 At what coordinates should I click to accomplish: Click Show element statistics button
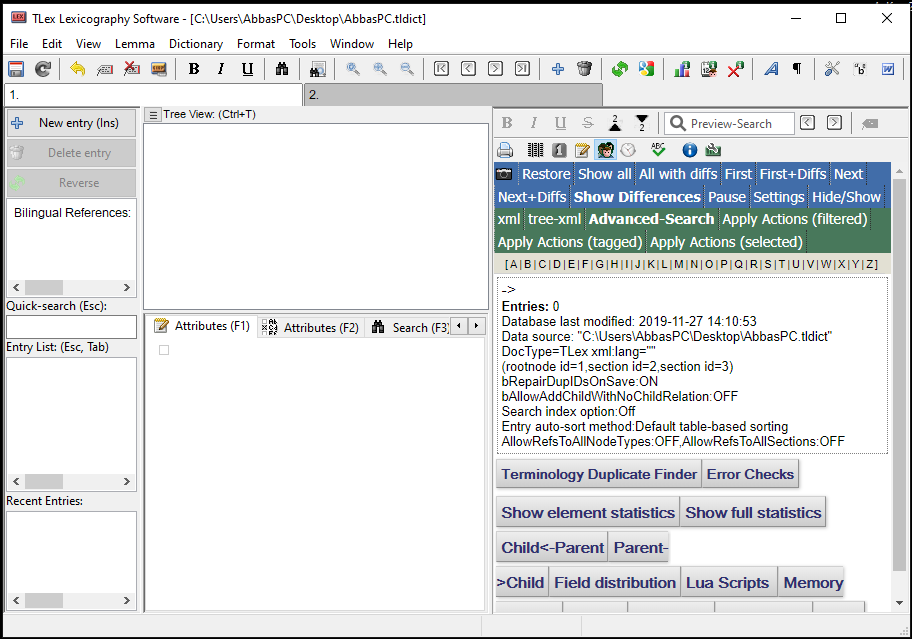coord(588,513)
